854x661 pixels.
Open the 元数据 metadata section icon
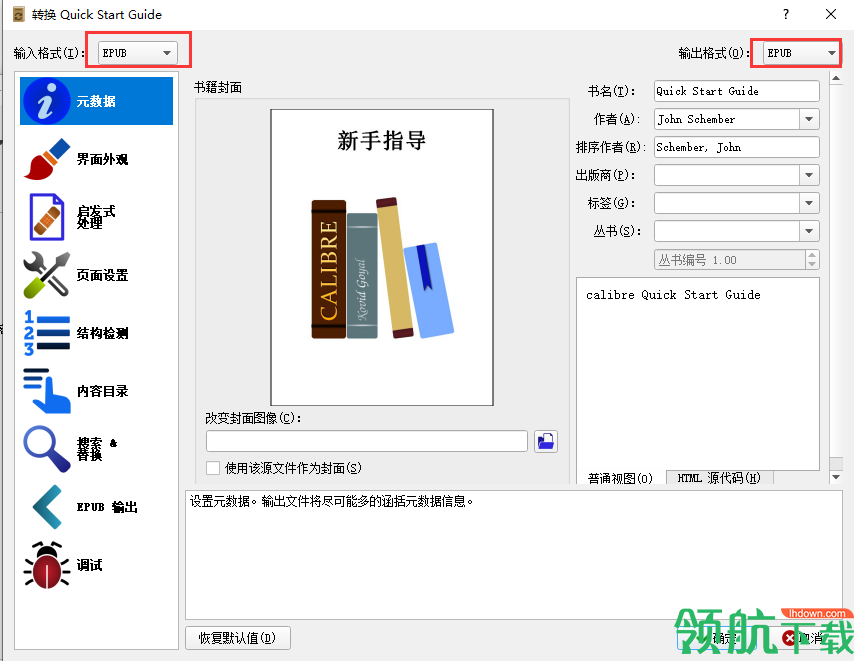pos(46,101)
